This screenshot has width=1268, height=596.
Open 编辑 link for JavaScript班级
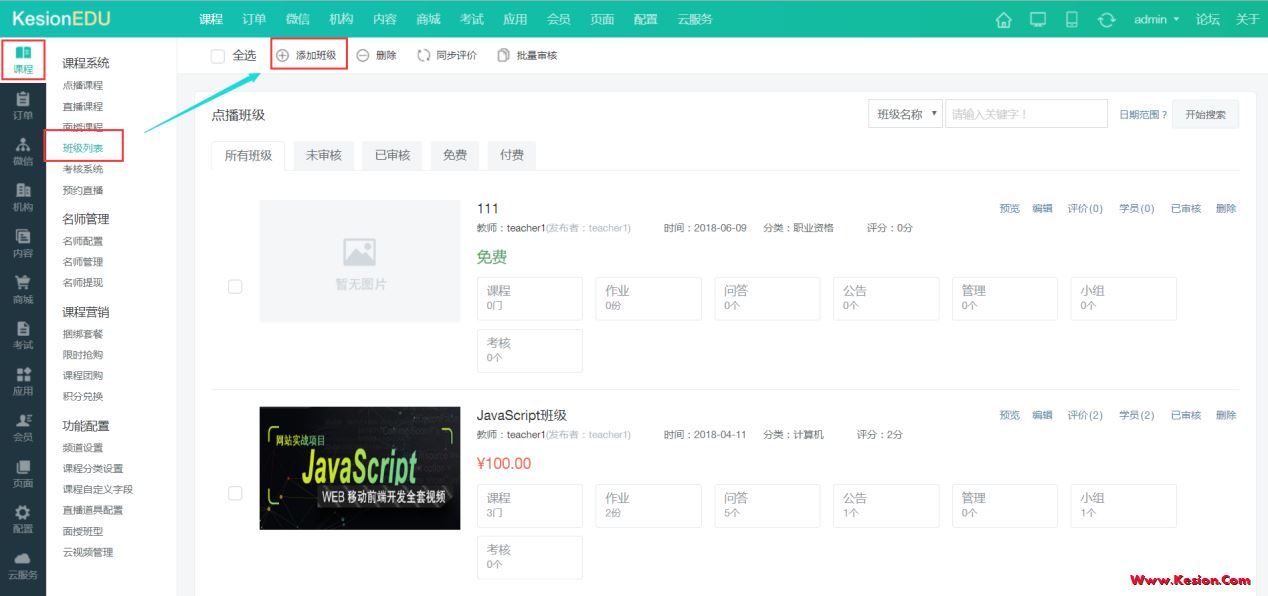1040,414
